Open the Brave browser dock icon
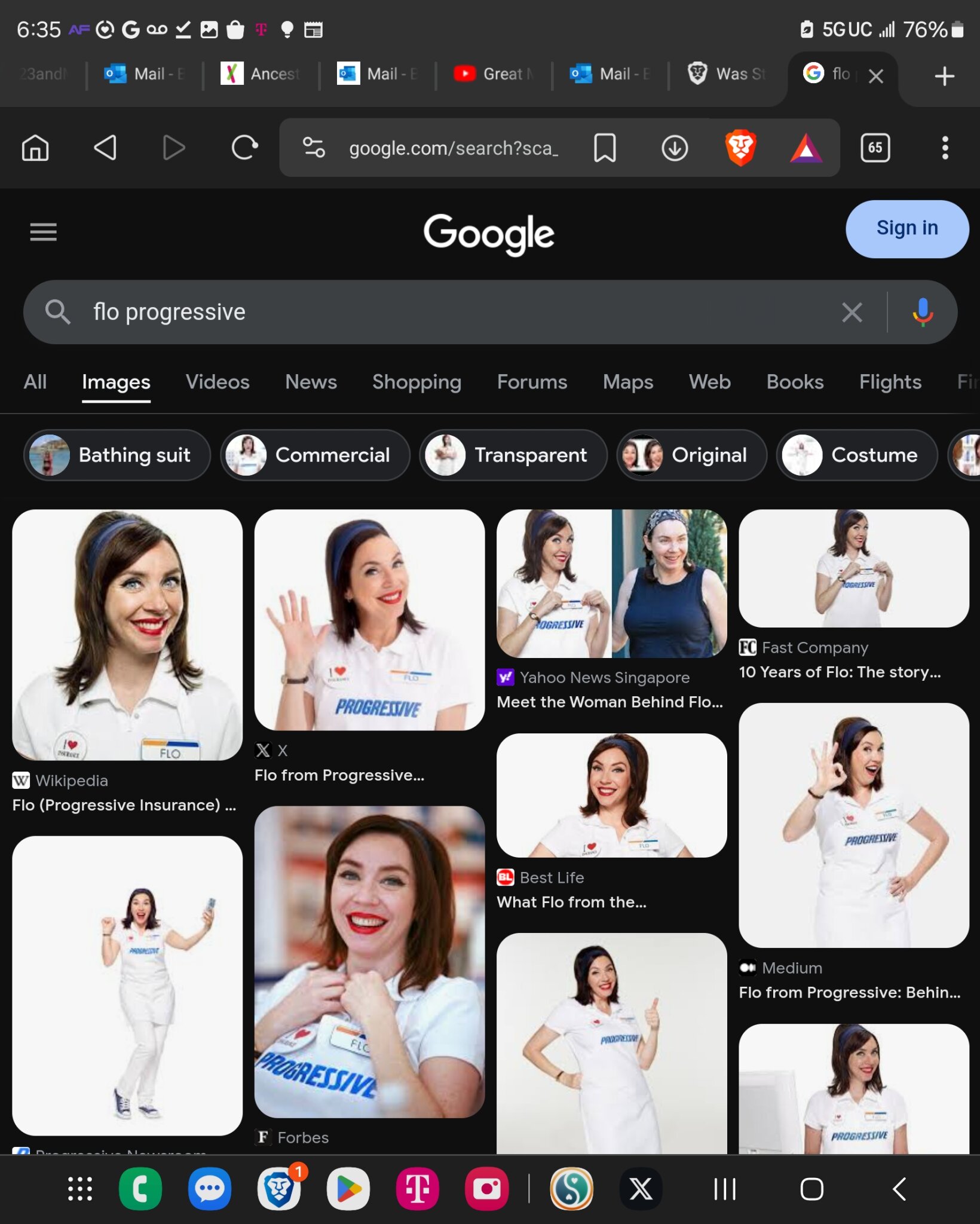This screenshot has width=980, height=1224. click(279, 1189)
